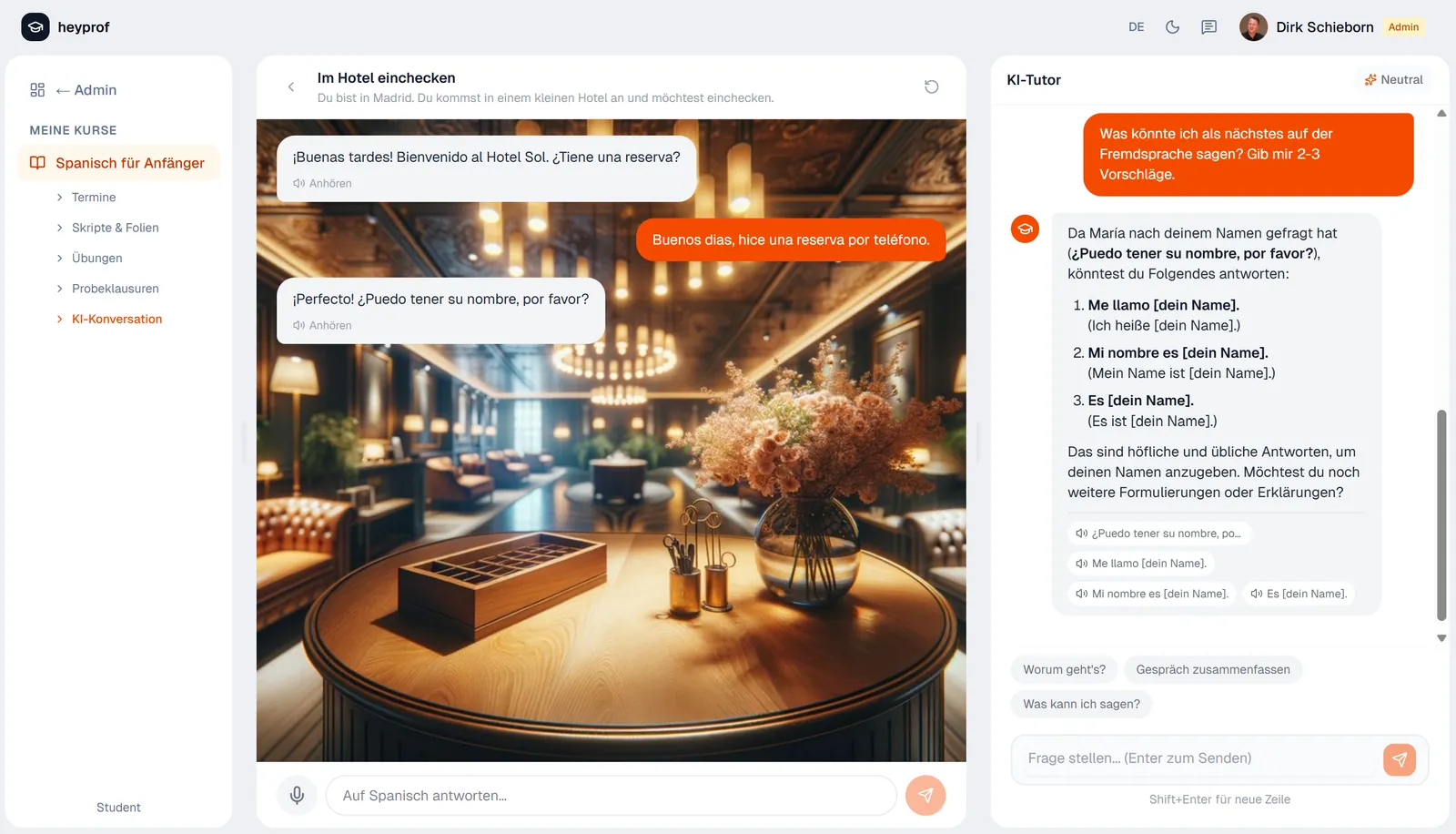Expand the Probeklausuren section
The height and width of the screenshot is (834, 1456).
point(115,289)
